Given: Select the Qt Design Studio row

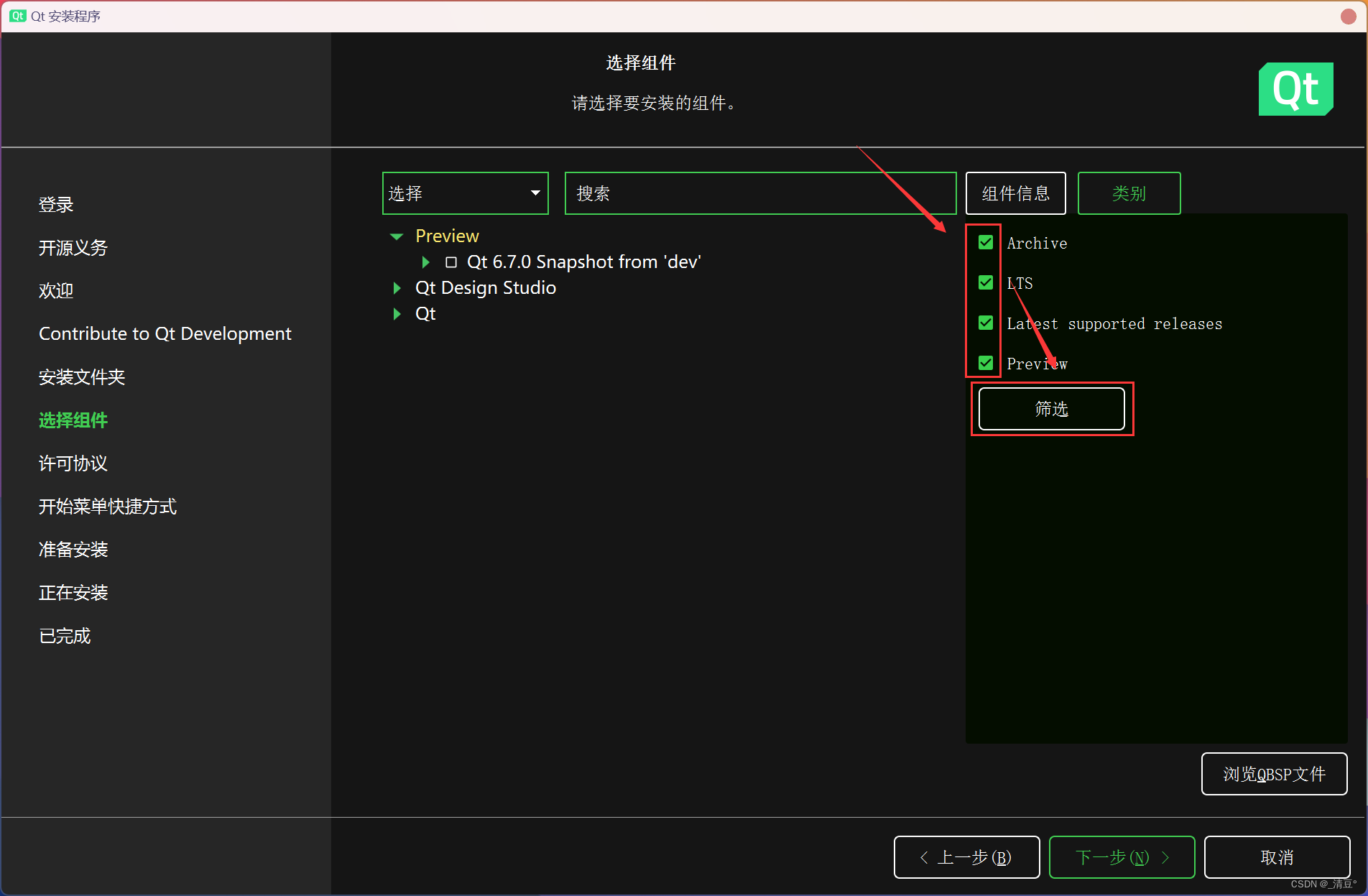Looking at the screenshot, I should 486,288.
